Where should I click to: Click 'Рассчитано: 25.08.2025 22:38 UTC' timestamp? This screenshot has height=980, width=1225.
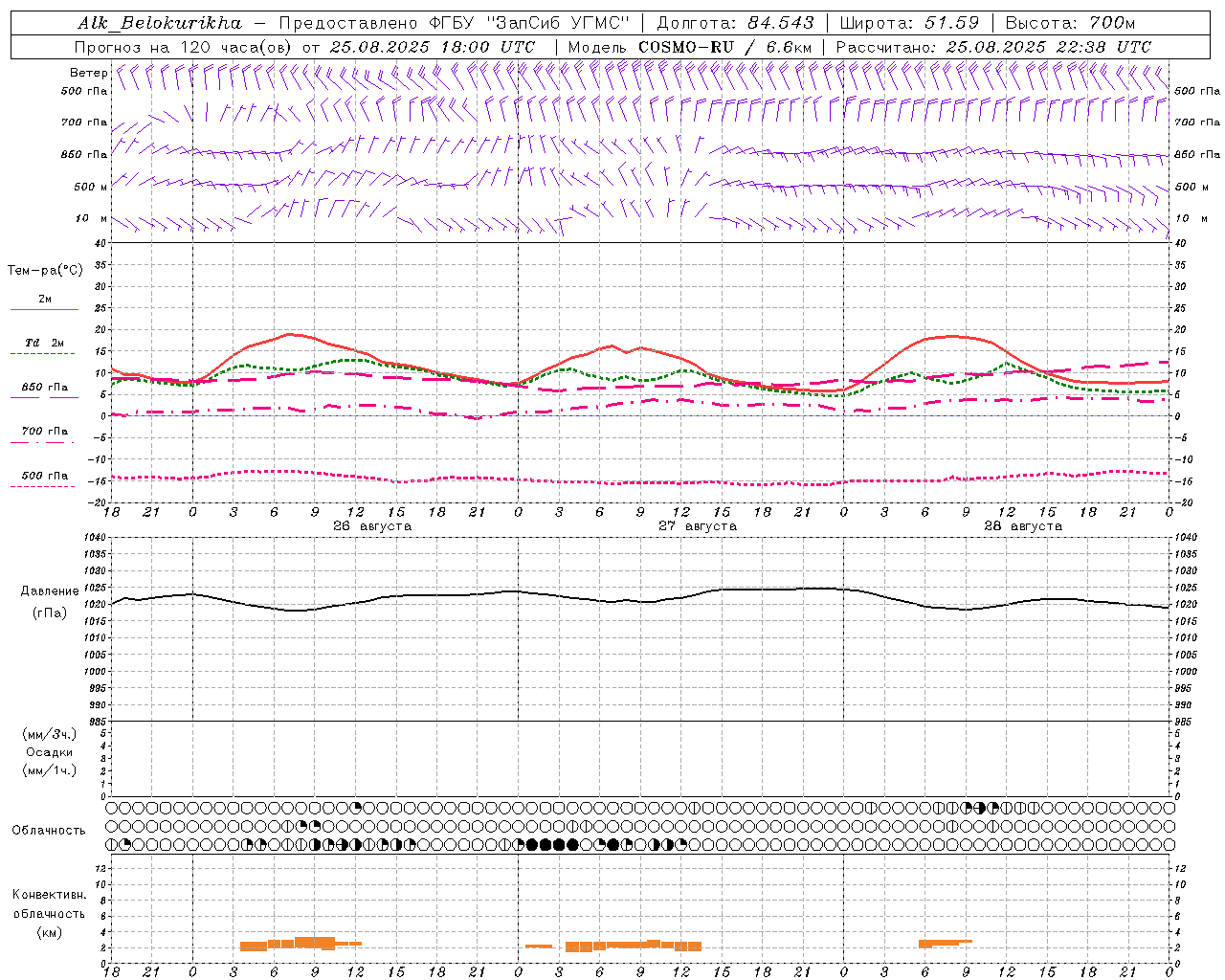[993, 47]
